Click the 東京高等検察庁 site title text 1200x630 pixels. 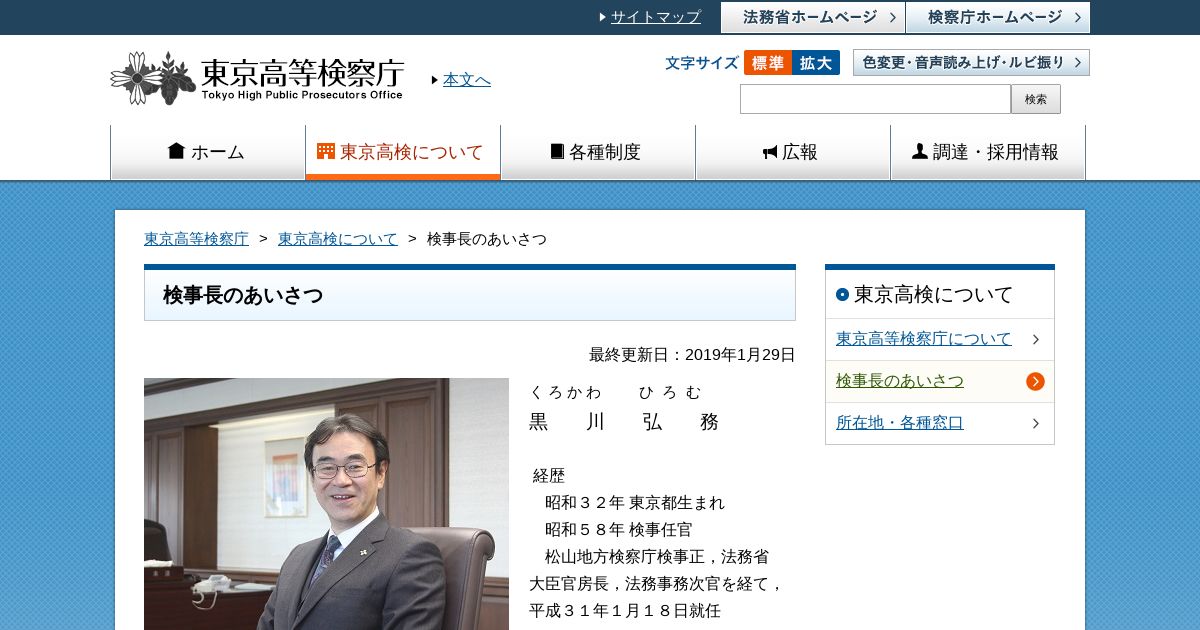pos(303,72)
